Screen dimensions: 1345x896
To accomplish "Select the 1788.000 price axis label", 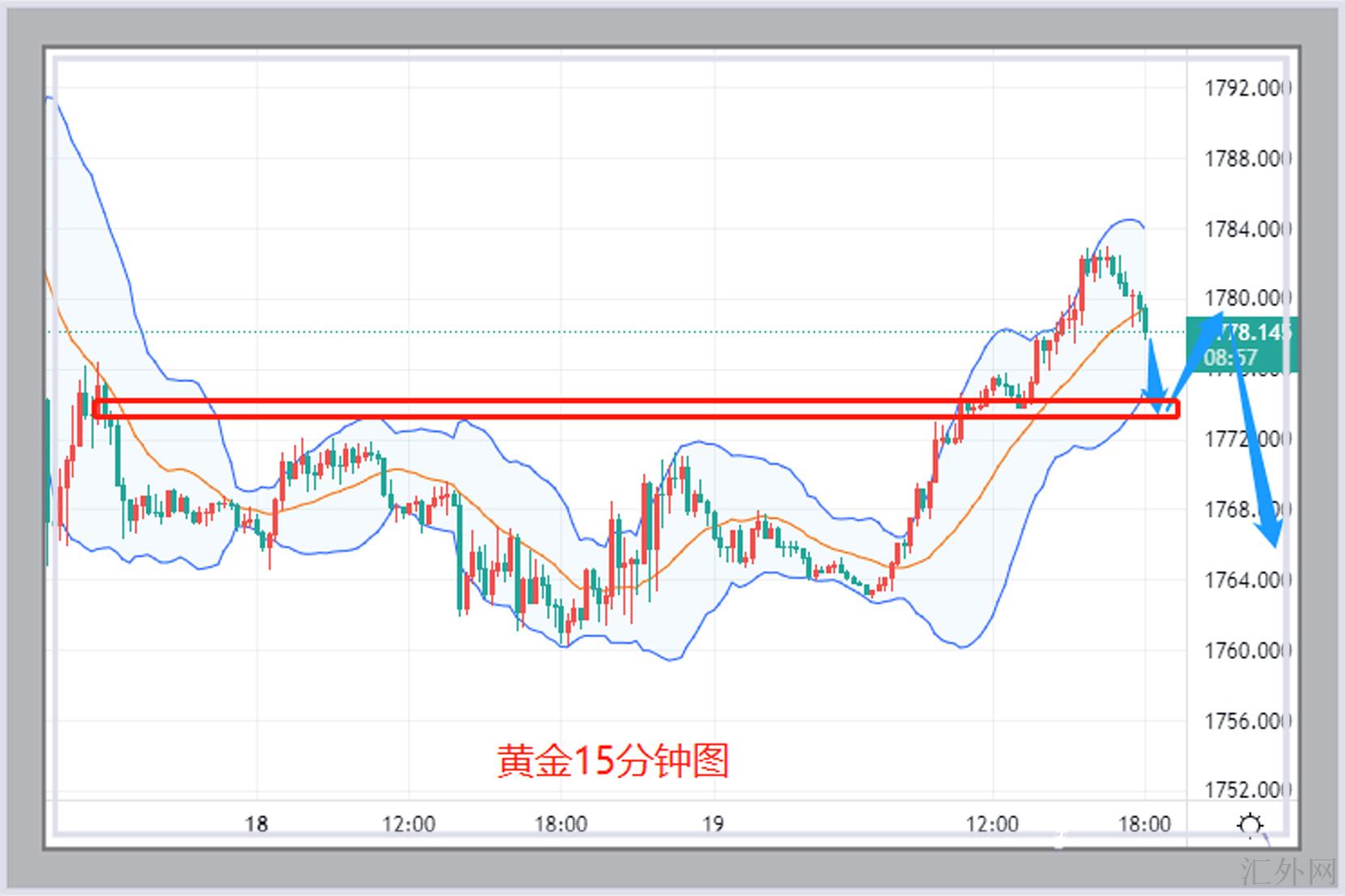I will pos(1248,158).
